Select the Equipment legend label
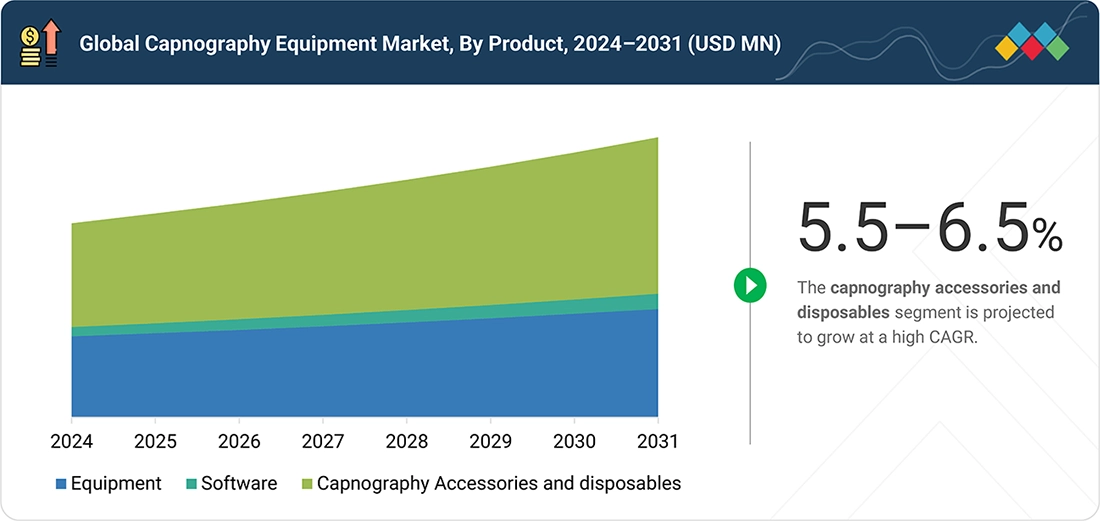1100x521 pixels. (116, 484)
